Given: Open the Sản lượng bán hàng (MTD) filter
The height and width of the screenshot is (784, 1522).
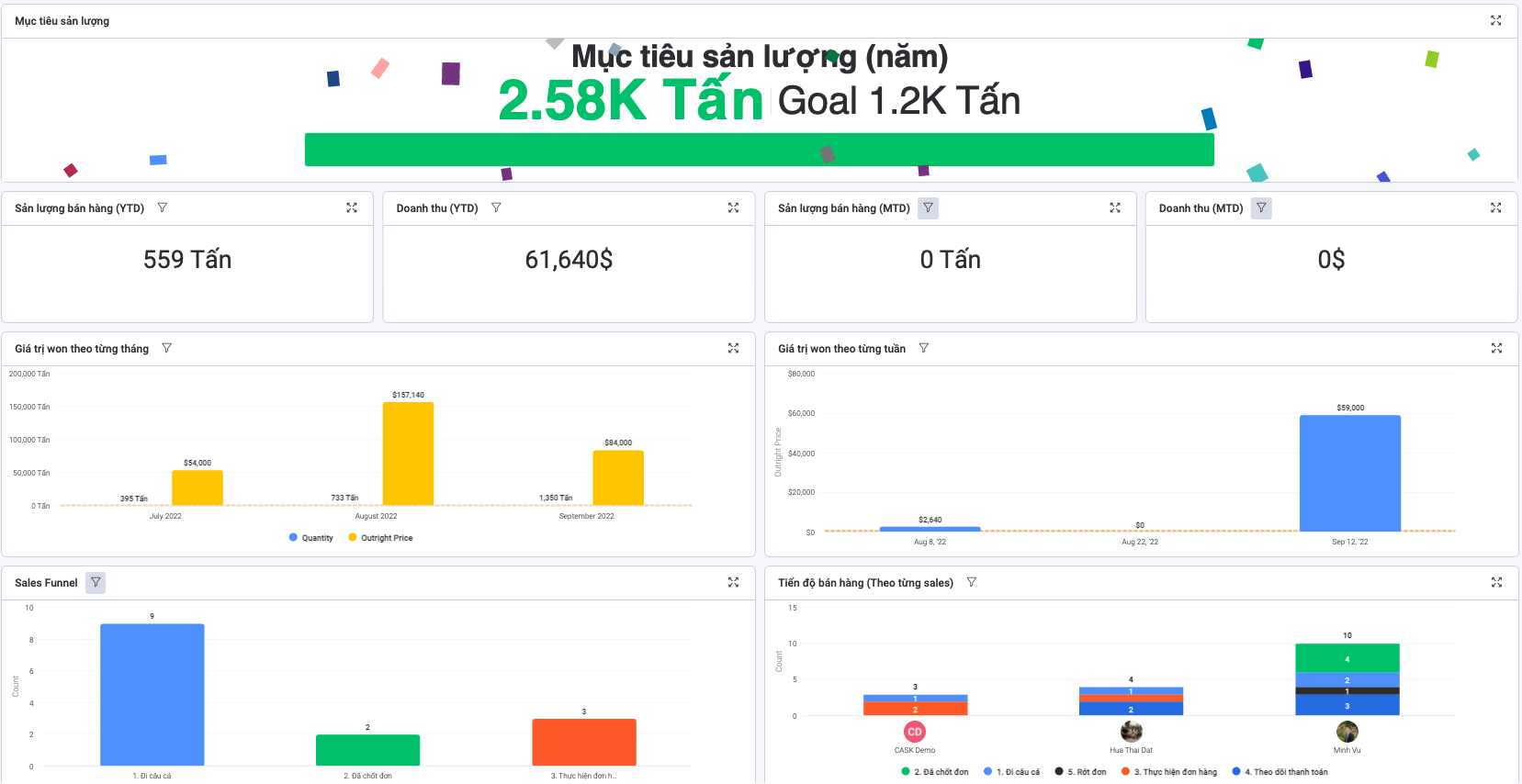Looking at the screenshot, I should [x=928, y=208].
